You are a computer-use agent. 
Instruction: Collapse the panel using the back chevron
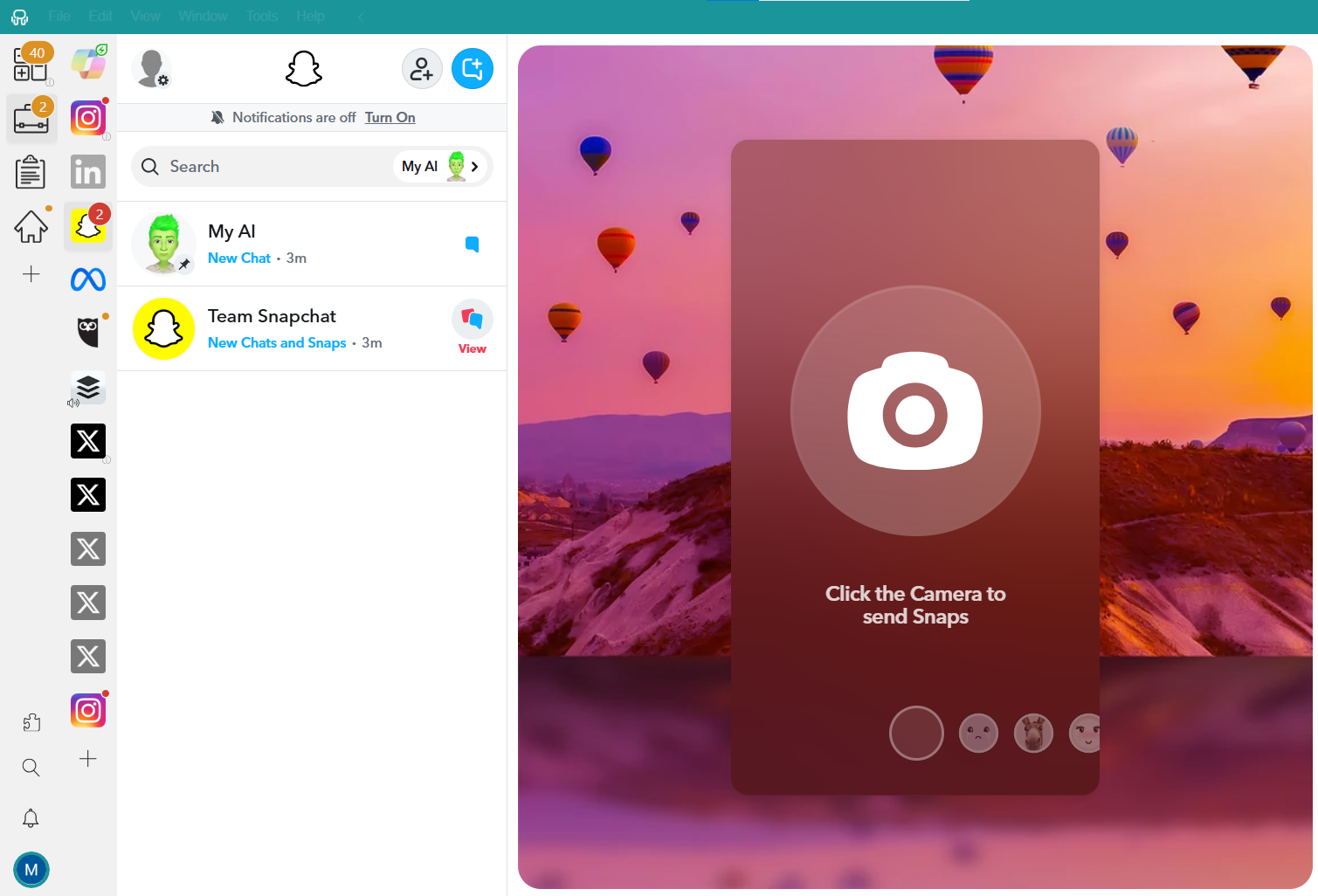[361, 16]
